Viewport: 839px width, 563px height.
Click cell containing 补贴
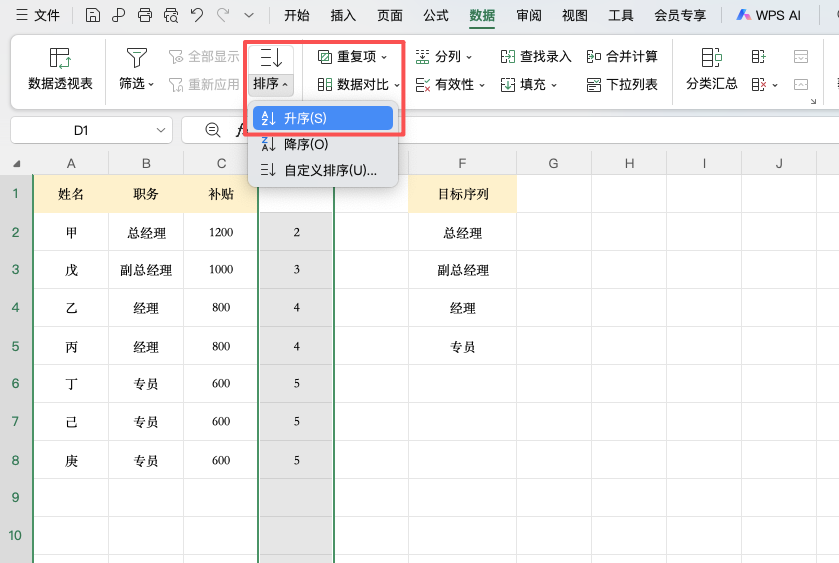pyautogui.click(x=221, y=194)
